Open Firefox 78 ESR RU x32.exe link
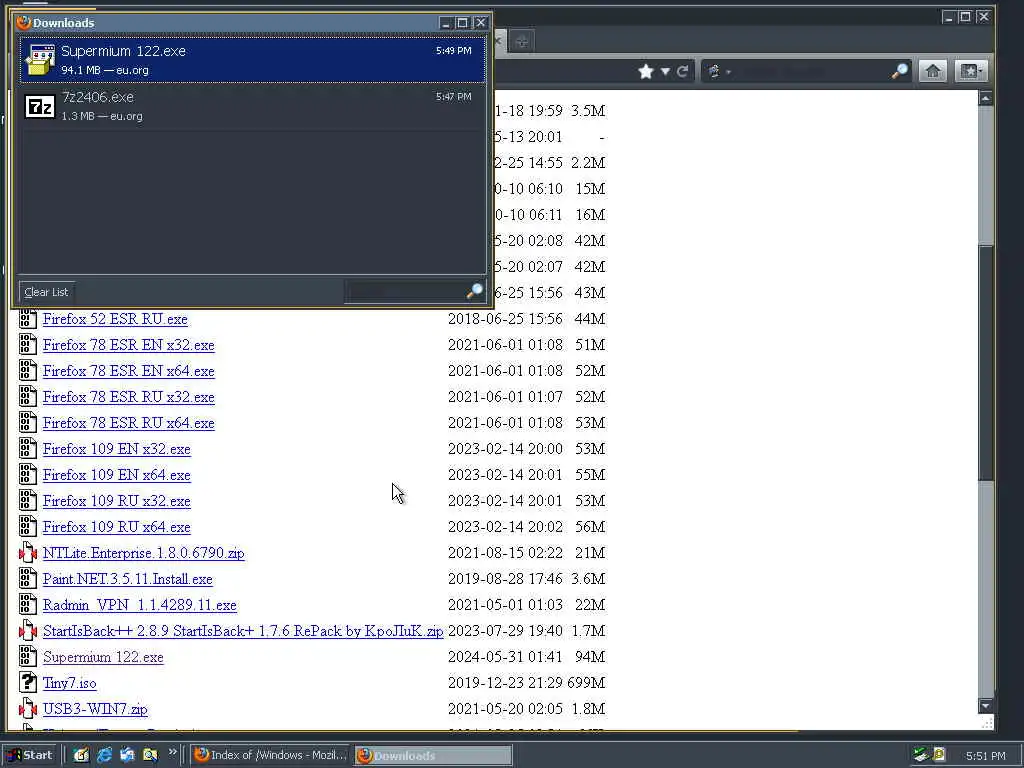 tap(129, 397)
